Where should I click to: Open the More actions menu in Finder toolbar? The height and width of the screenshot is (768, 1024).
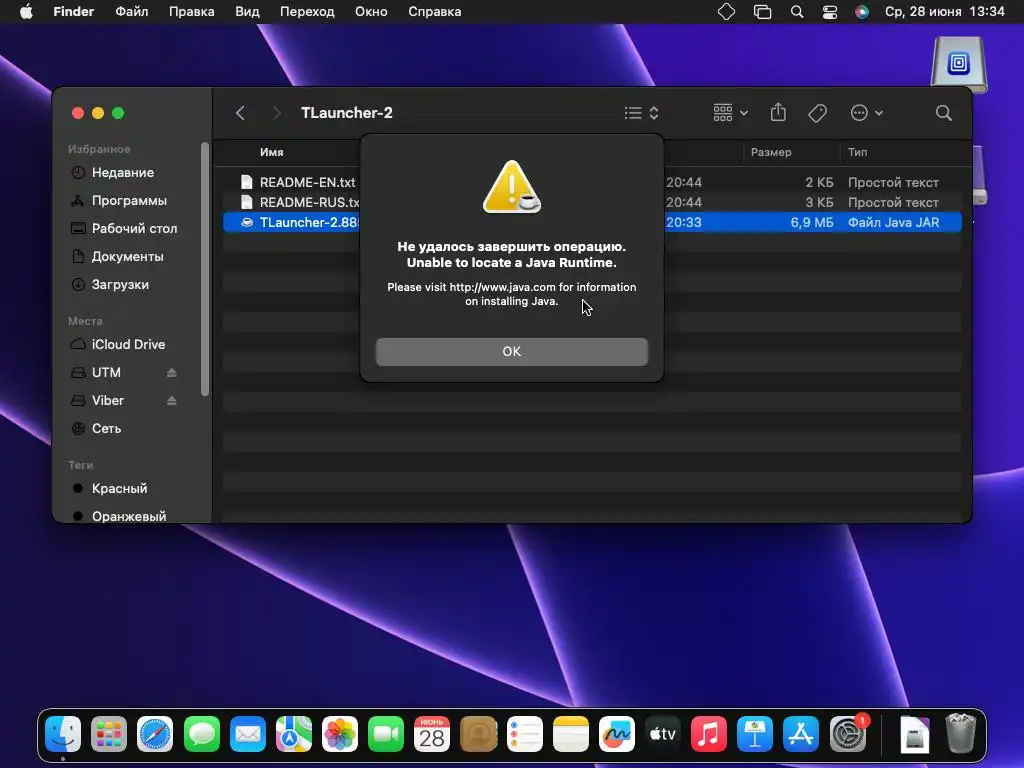[867, 113]
